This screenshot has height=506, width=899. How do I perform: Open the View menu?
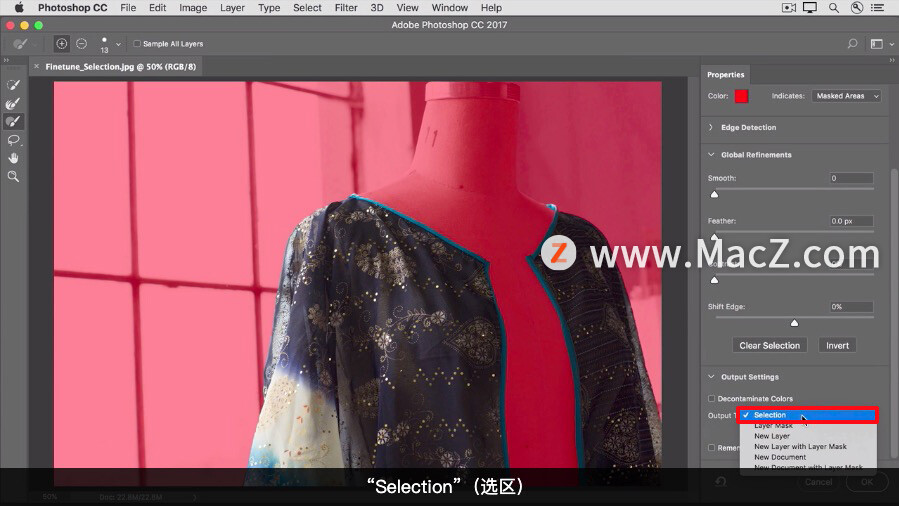pyautogui.click(x=407, y=7)
